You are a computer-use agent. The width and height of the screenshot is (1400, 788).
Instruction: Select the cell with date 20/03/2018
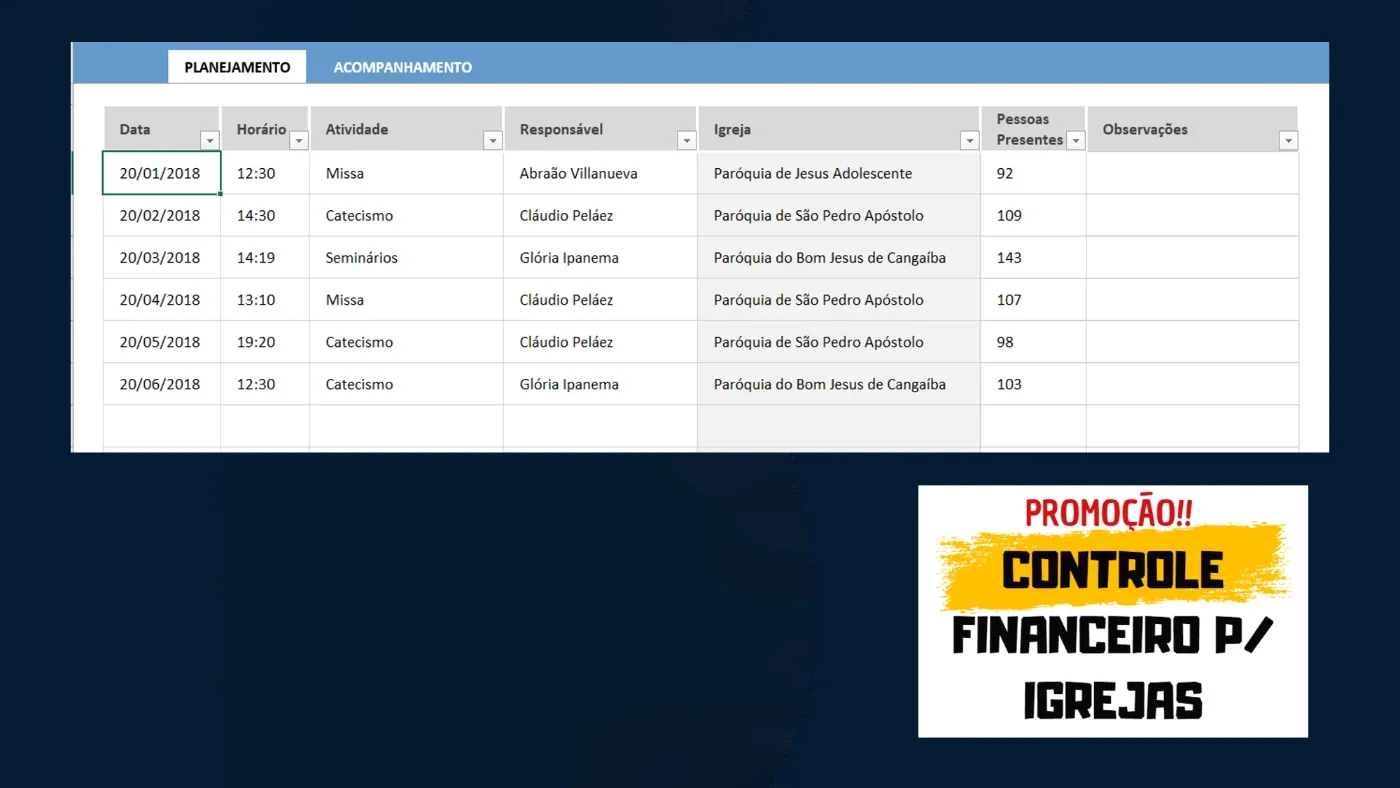pyautogui.click(x=162, y=257)
